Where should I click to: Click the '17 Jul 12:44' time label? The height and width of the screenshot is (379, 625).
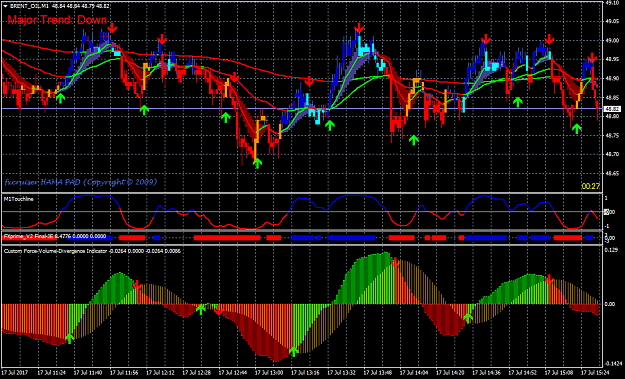tap(233, 373)
